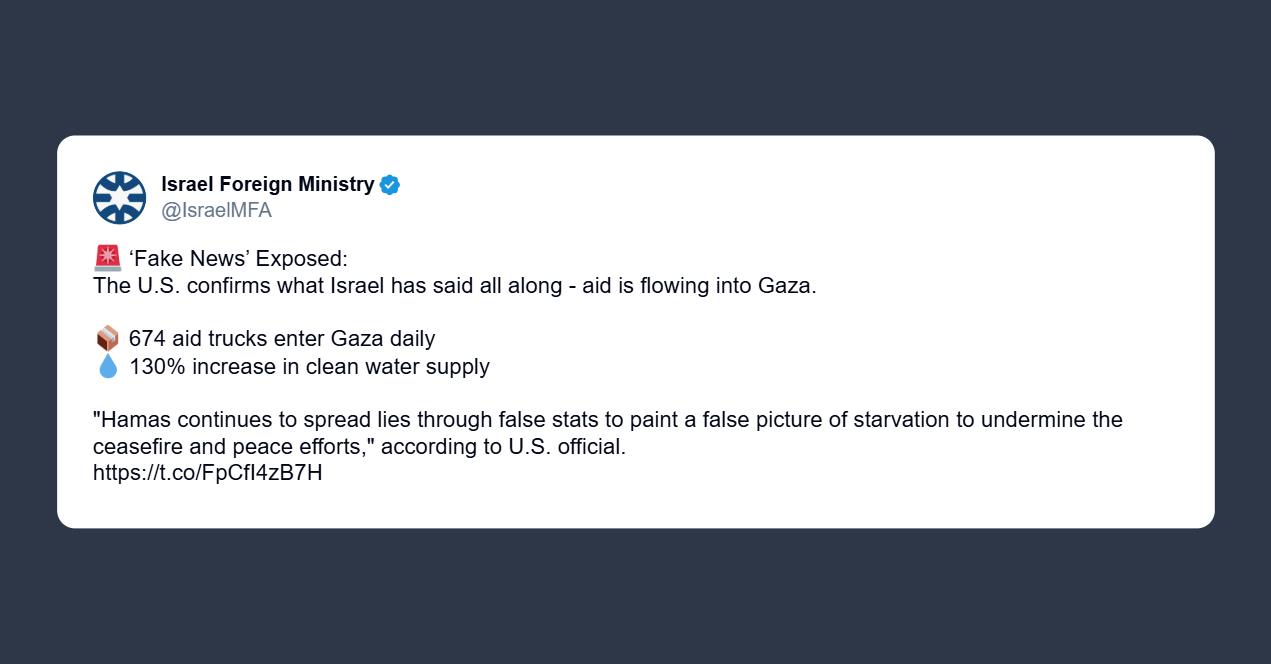Open the @IsraelMFA handle
This screenshot has height=664, width=1271.
(x=216, y=211)
